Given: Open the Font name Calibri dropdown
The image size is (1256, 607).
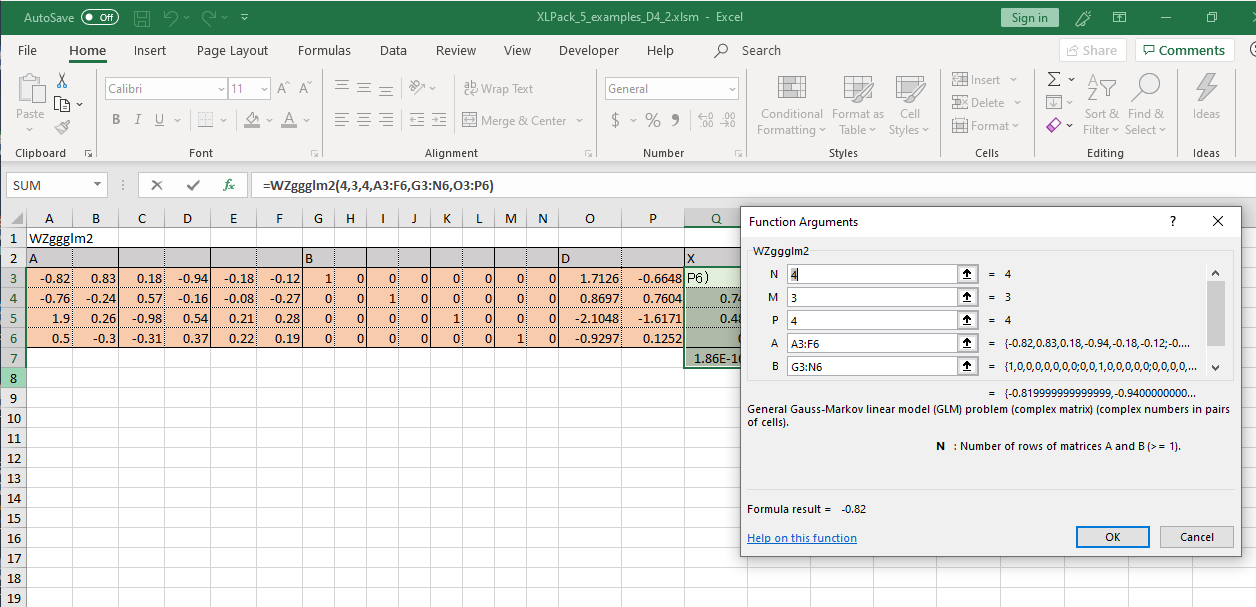Looking at the screenshot, I should (x=221, y=89).
